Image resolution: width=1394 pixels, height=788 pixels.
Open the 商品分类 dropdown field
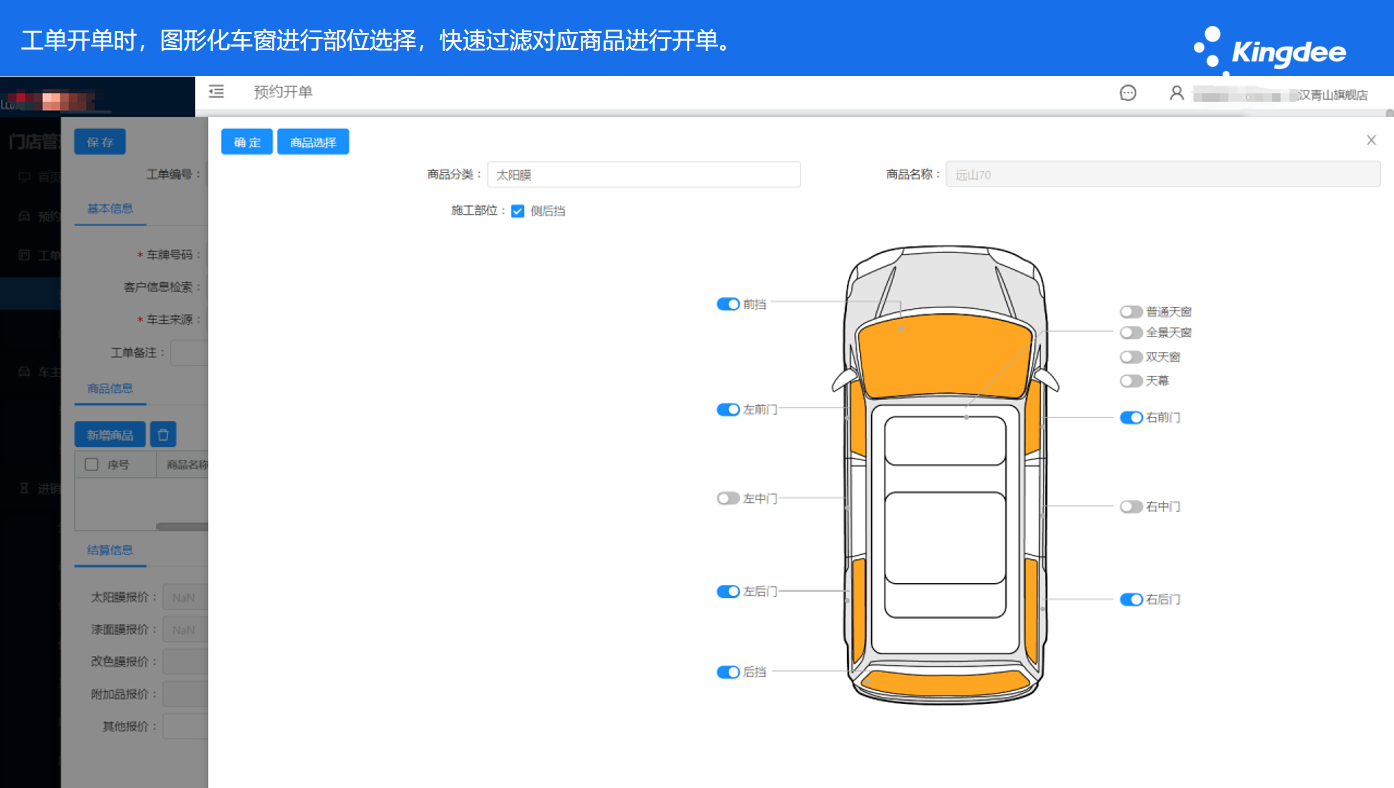(x=643, y=175)
